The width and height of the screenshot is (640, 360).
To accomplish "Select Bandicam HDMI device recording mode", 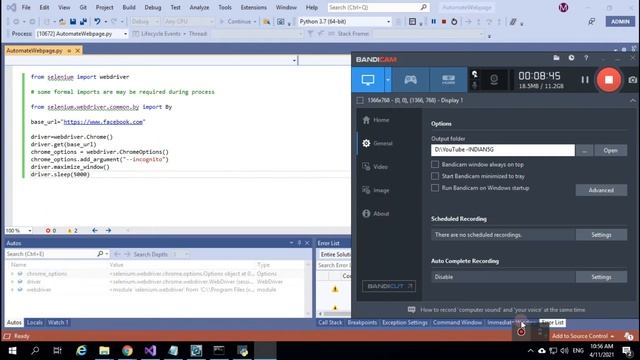I will coord(448,80).
